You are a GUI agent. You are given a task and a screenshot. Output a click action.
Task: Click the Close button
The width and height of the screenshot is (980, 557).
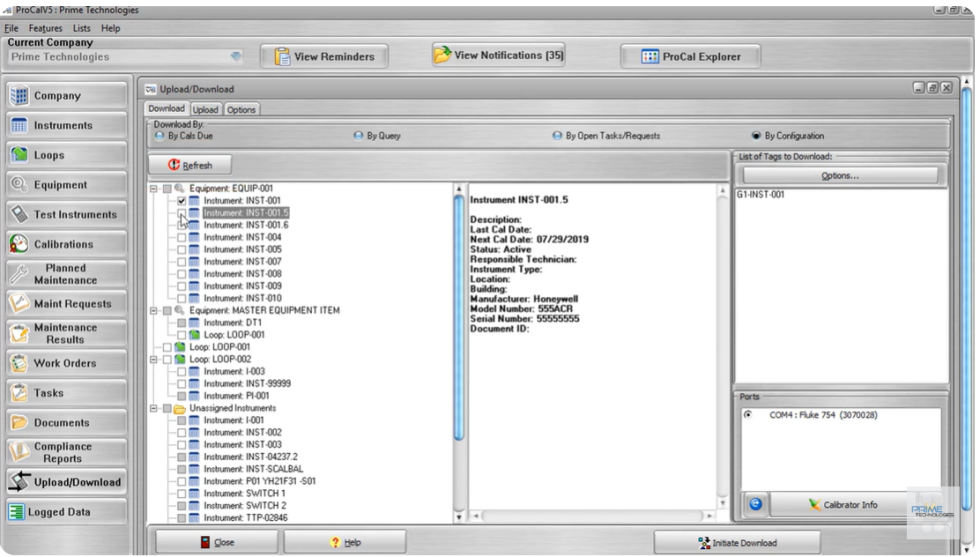[x=216, y=542]
